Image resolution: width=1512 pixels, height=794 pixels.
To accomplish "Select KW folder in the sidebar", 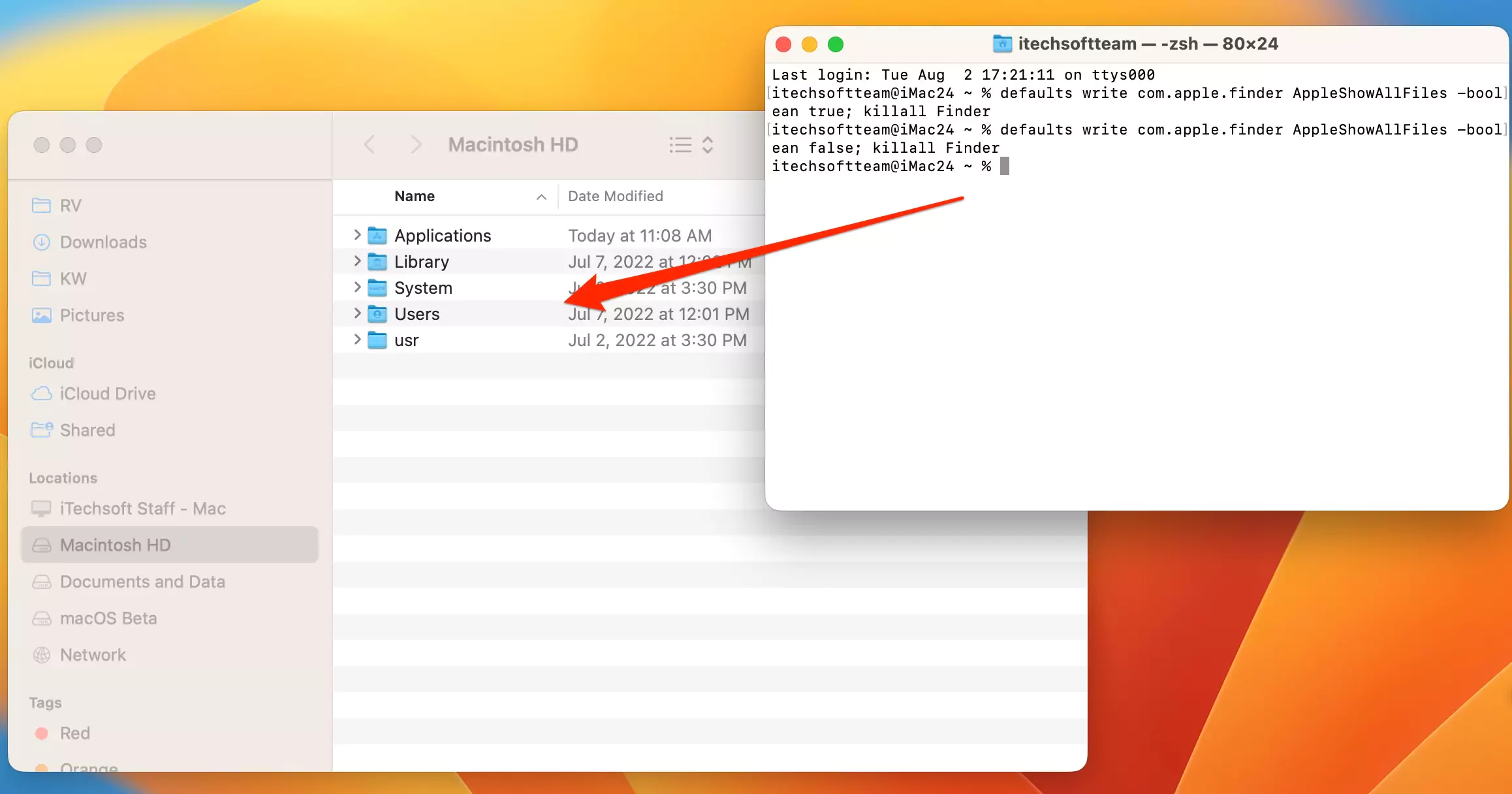I will tap(170, 279).
